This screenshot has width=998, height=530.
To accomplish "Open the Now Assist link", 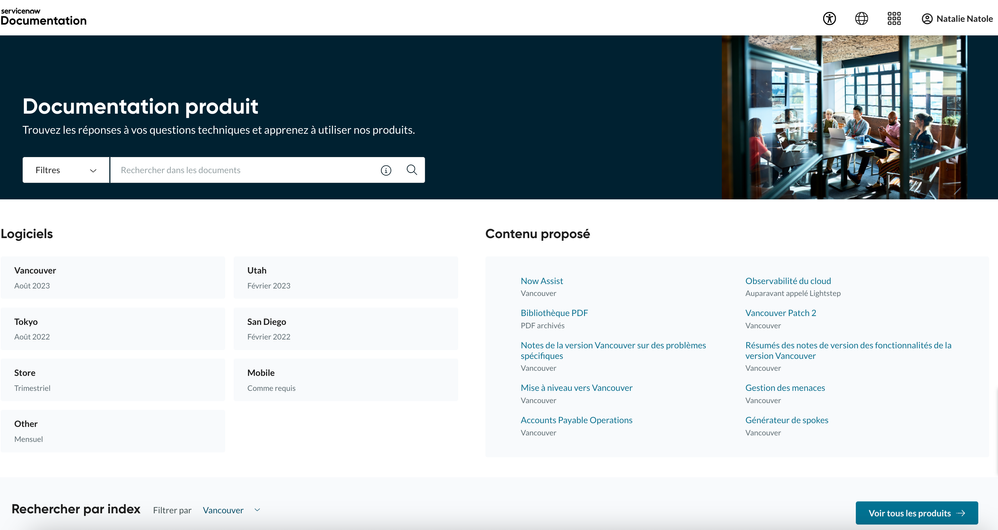I will point(542,281).
